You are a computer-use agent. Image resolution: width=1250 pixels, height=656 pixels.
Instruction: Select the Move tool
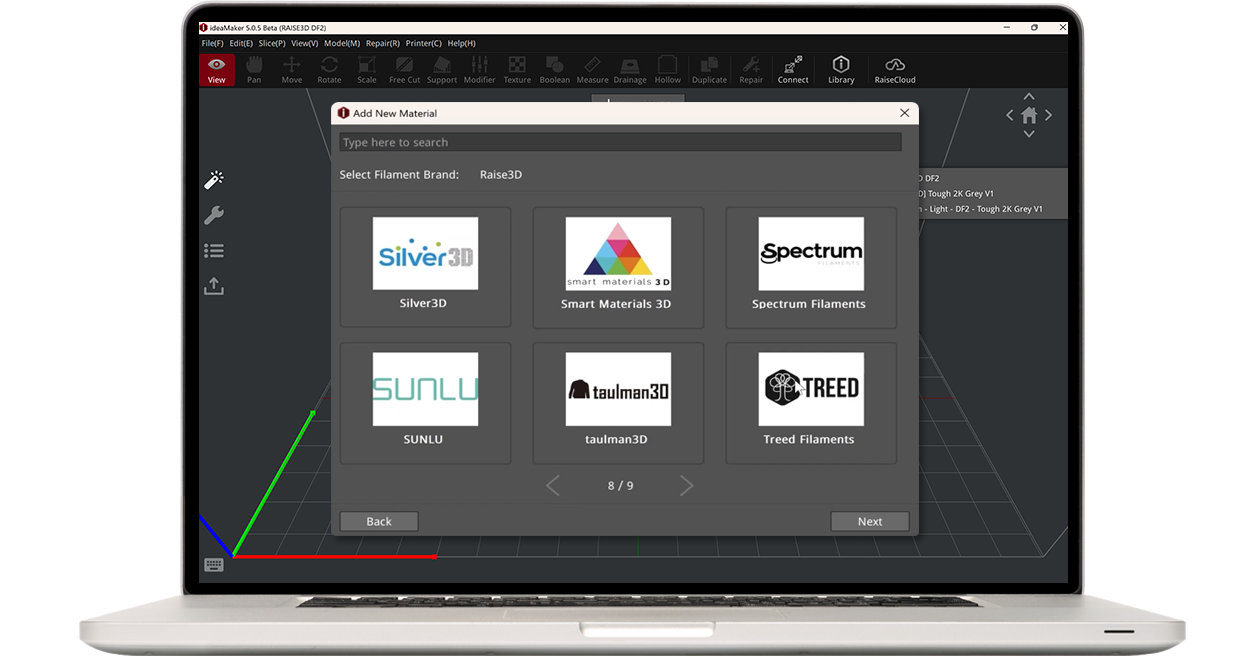tap(291, 68)
